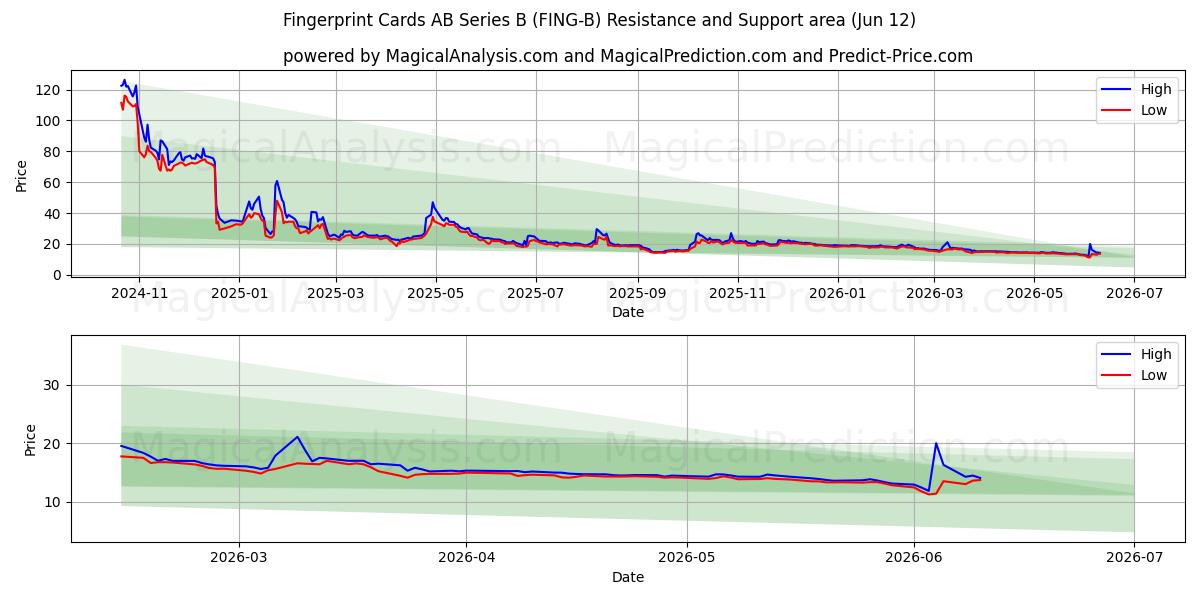Click the '10' y-axis tick in bottom chart
This screenshot has width=1200, height=600.
tap(54, 502)
